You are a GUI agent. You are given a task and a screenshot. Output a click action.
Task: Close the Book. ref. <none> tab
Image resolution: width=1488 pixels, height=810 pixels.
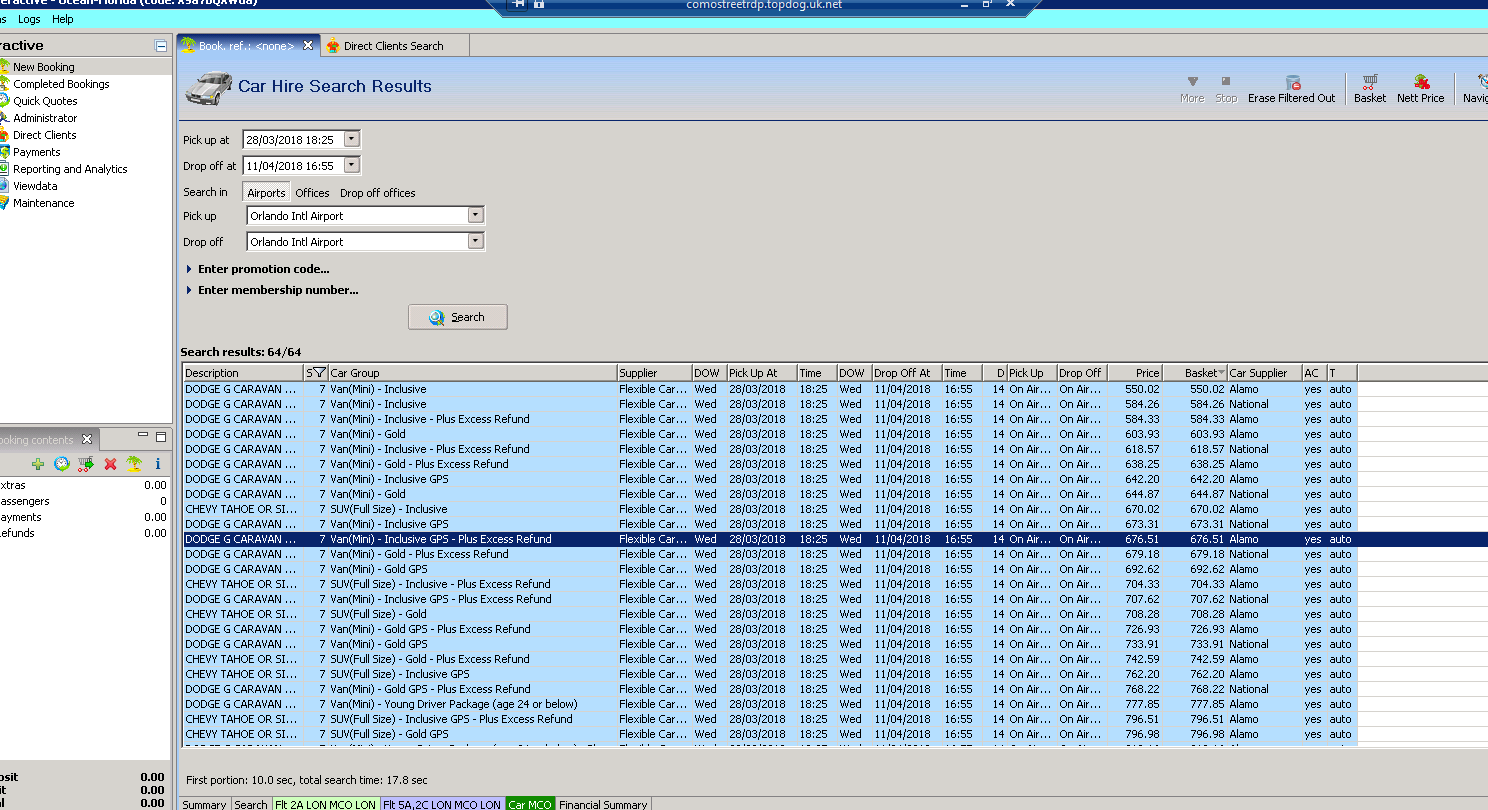(x=308, y=45)
